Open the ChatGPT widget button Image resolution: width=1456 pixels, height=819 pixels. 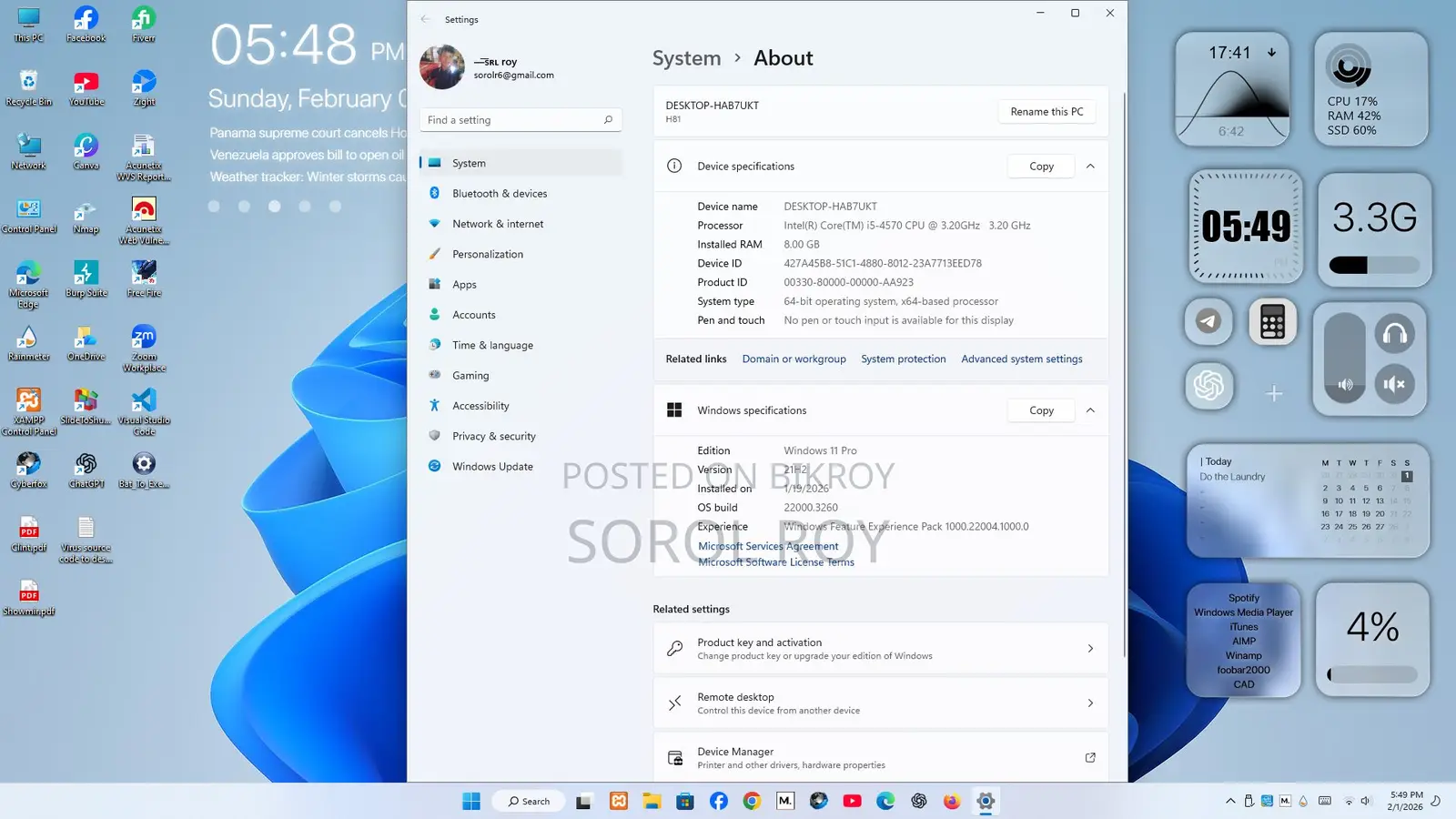pos(1208,386)
